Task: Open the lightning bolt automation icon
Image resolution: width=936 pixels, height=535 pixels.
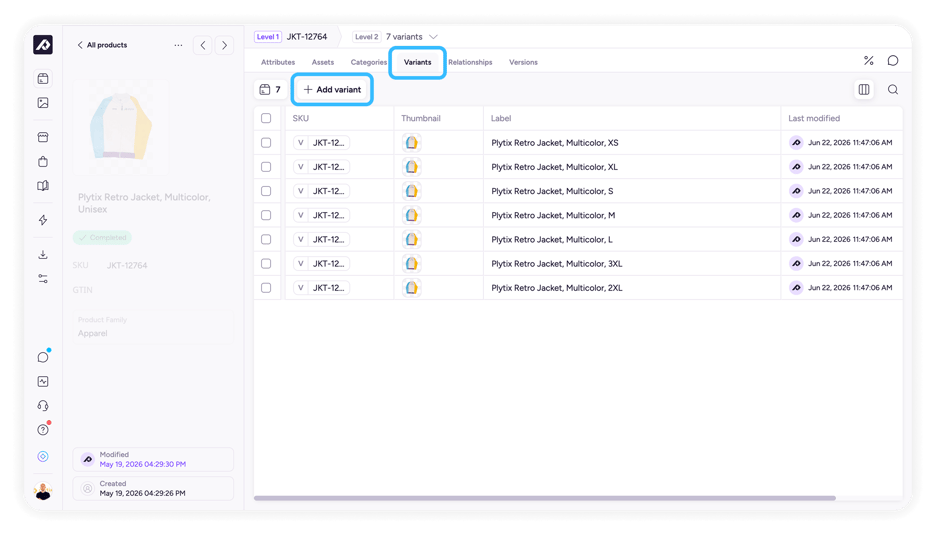Action: click(x=43, y=220)
